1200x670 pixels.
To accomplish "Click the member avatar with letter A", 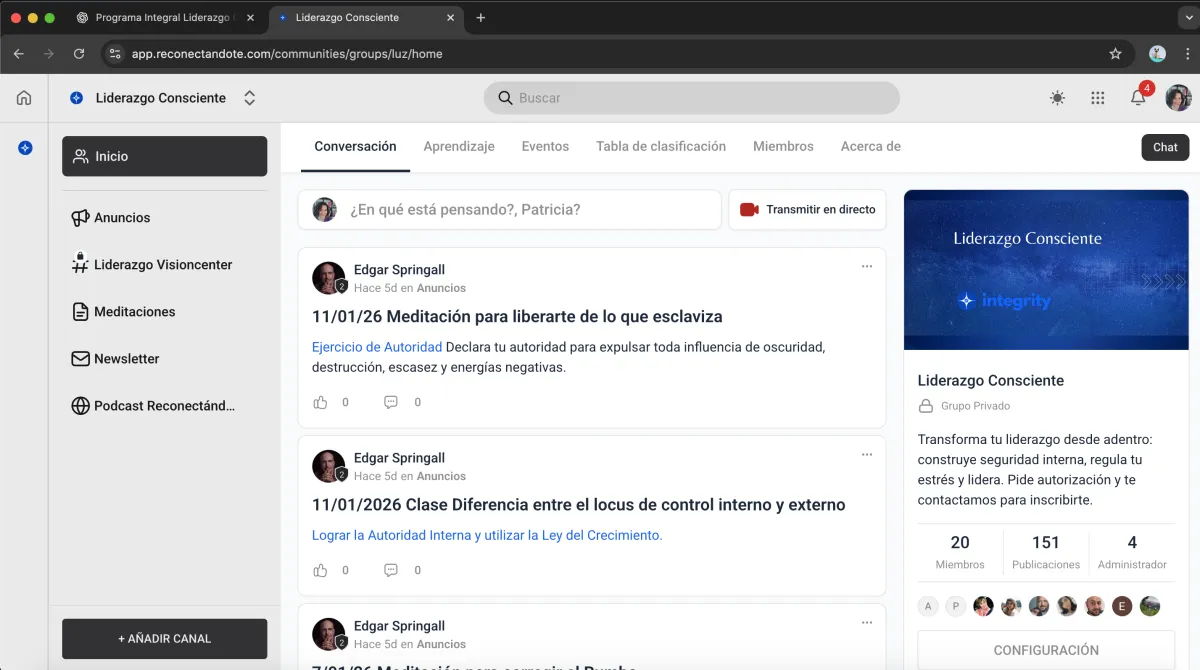I will [x=929, y=606].
